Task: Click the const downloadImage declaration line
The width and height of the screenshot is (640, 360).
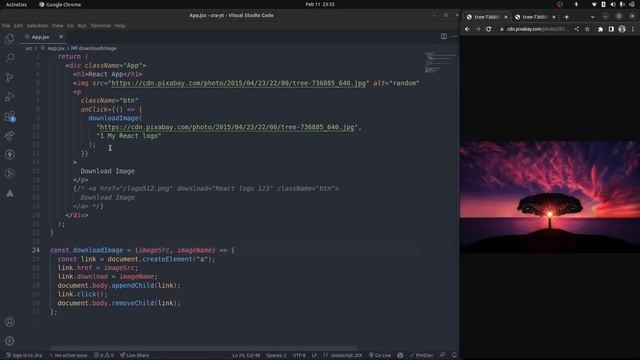Action: pos(142,250)
